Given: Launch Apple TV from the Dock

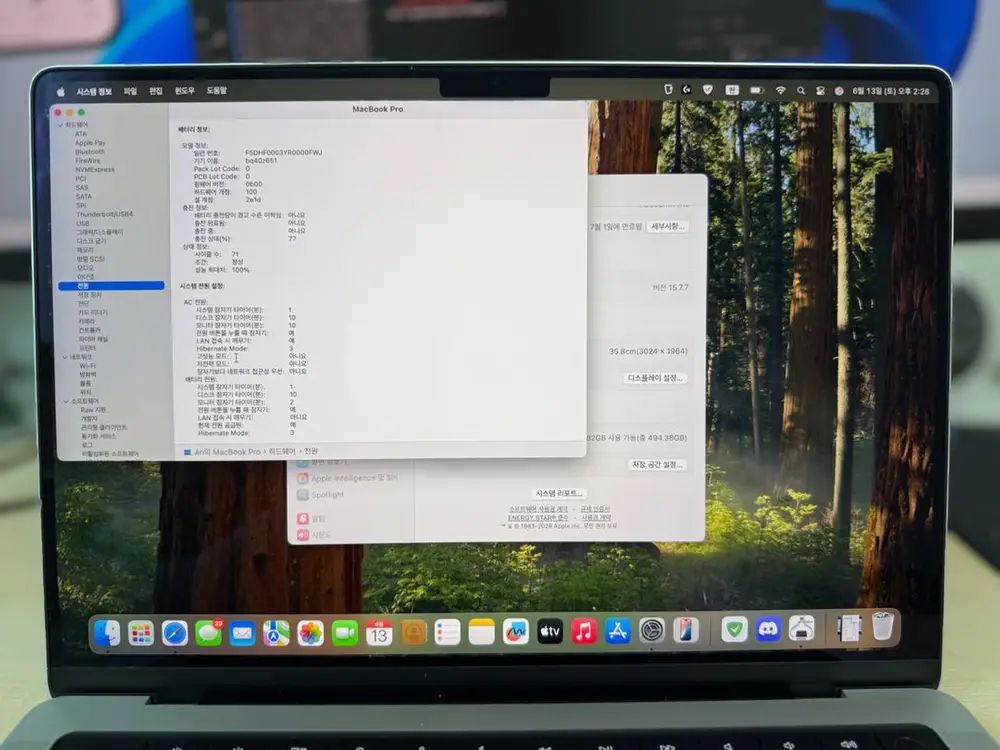Looking at the screenshot, I should click(x=550, y=631).
